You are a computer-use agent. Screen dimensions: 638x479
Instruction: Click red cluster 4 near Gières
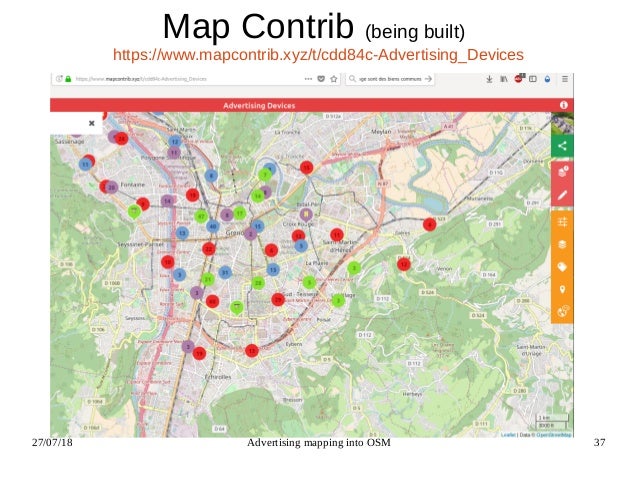[x=429, y=224]
